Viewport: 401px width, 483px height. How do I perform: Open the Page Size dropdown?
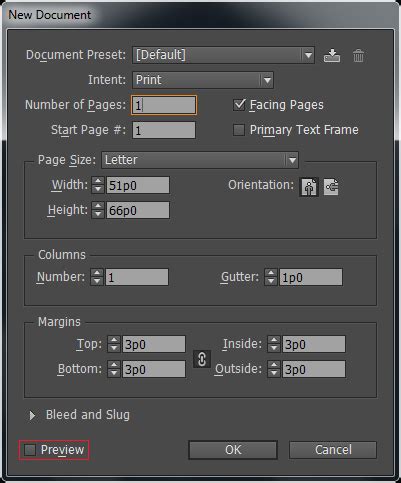point(200,160)
